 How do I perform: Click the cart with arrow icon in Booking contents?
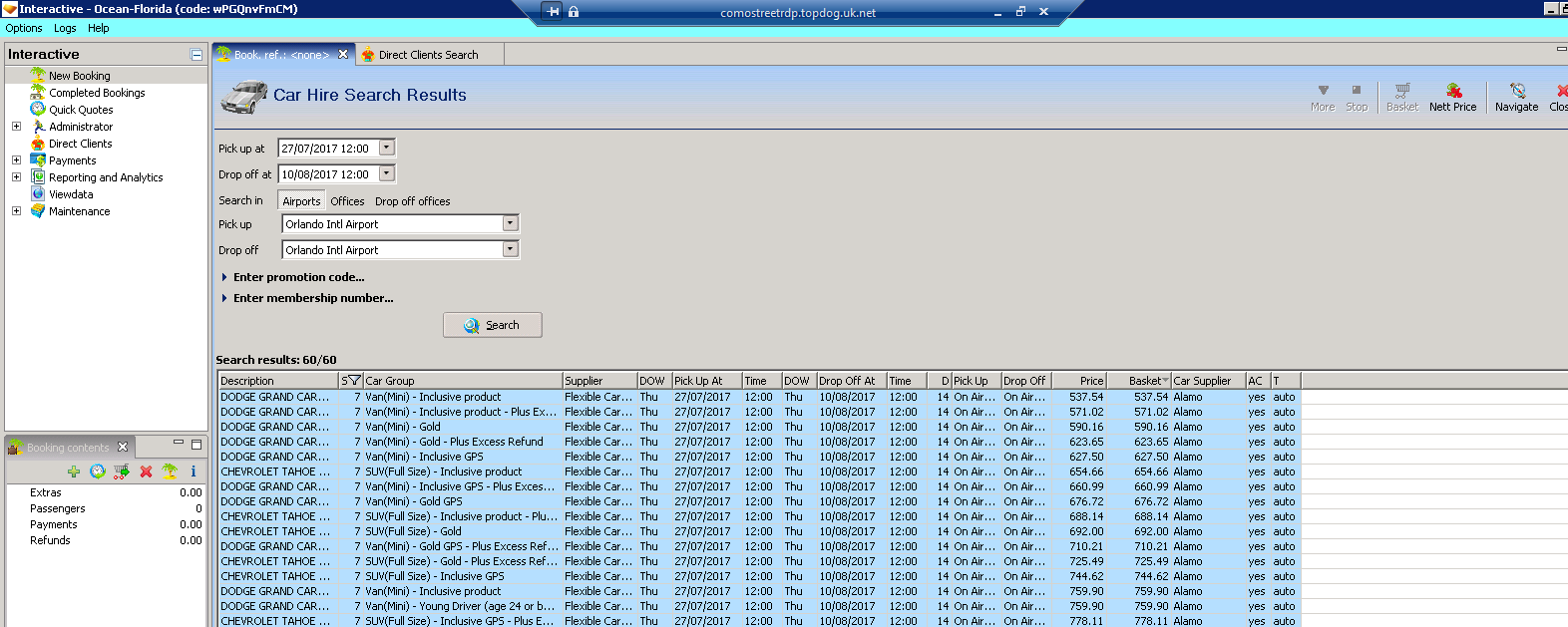[122, 471]
